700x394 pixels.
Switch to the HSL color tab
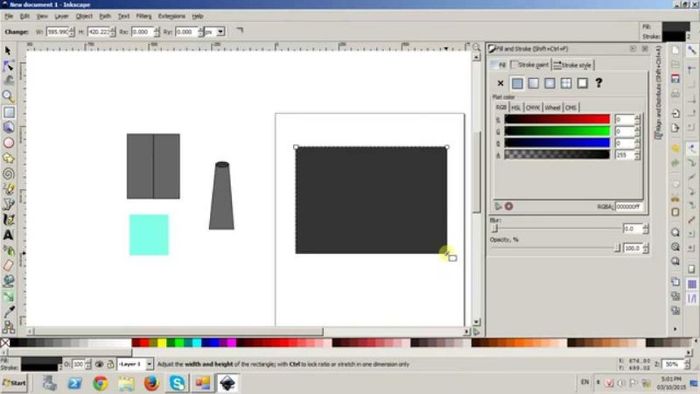click(x=516, y=108)
